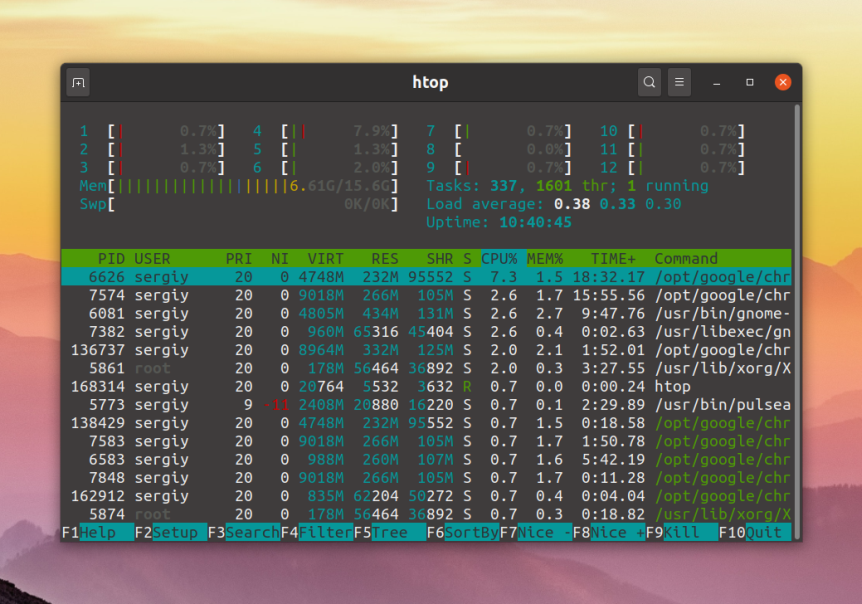862x604 pixels.
Task: Sort by the CPU% column header
Action: pos(499,258)
